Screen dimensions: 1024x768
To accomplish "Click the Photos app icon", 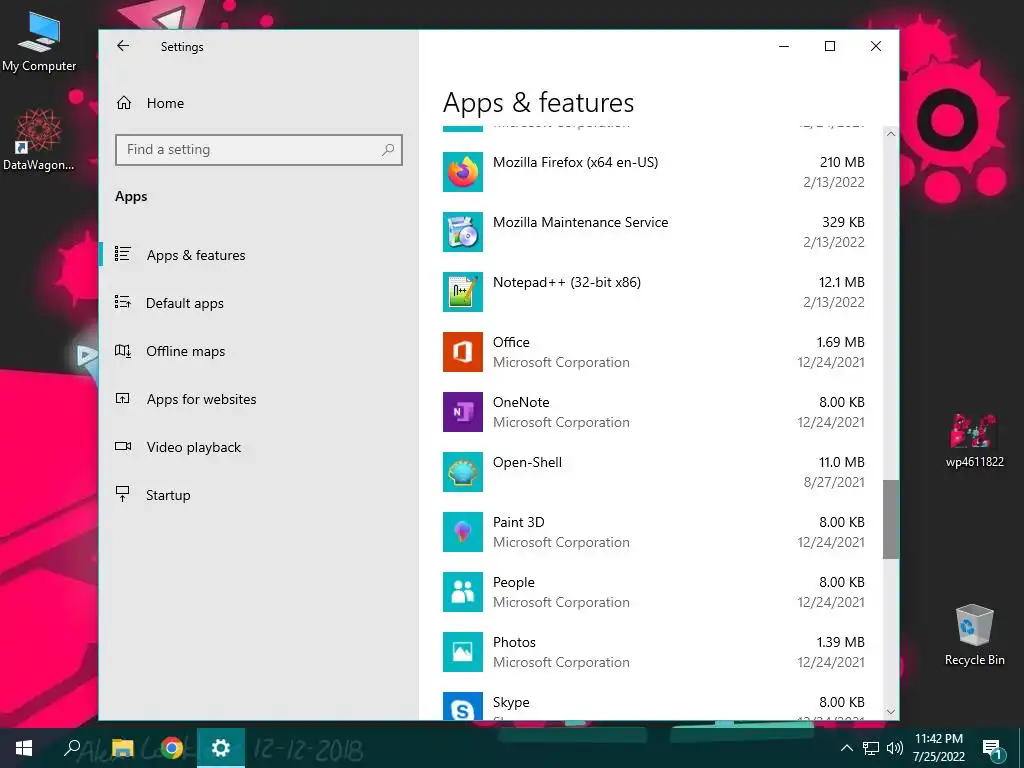I will point(462,652).
